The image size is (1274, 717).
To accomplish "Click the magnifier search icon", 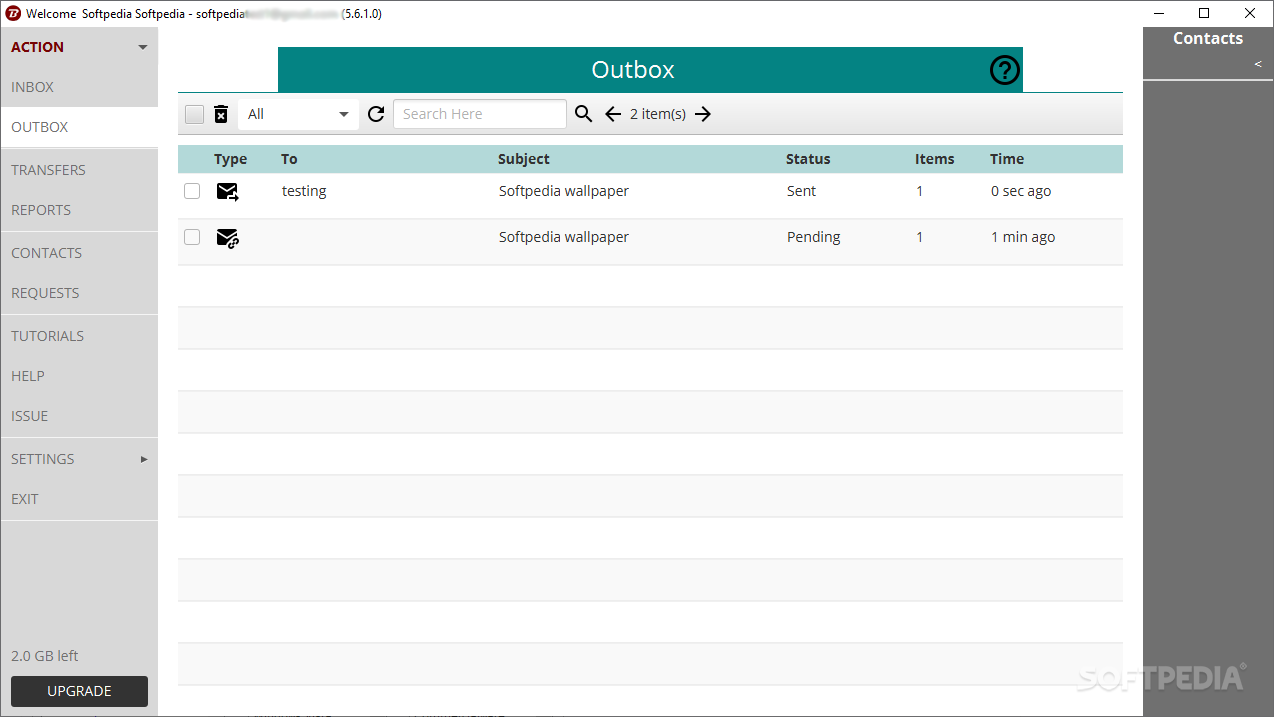I will click(x=584, y=114).
